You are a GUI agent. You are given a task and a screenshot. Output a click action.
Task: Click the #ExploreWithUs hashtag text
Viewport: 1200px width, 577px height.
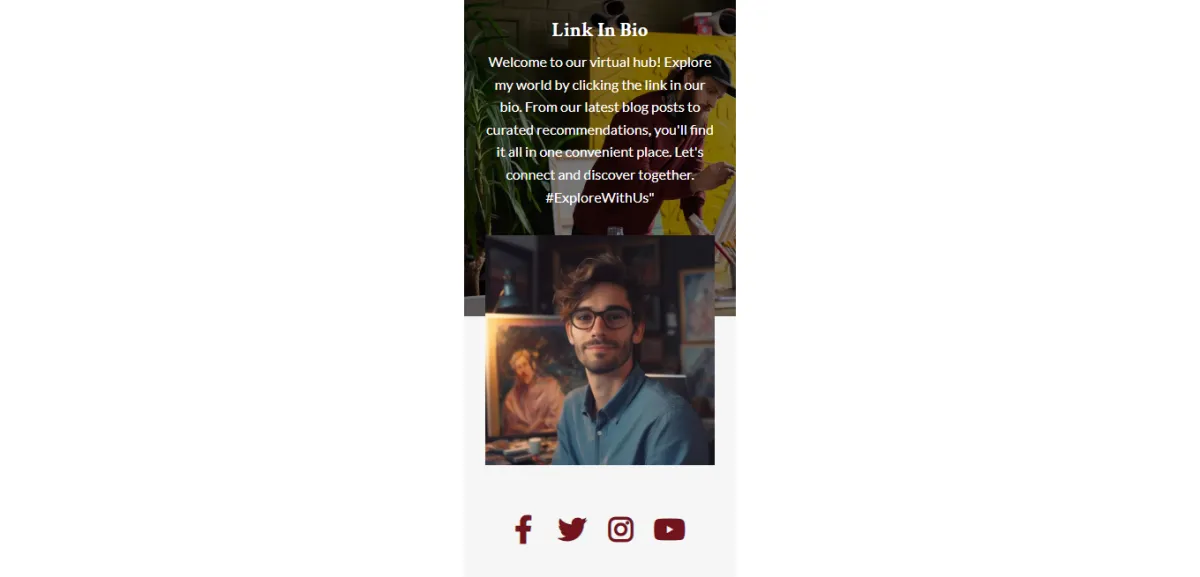pos(598,197)
